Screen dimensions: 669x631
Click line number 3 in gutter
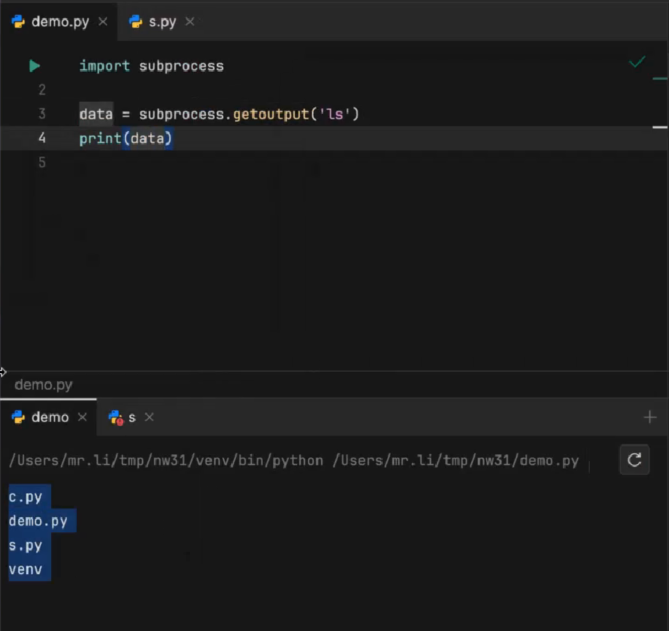pos(42,114)
